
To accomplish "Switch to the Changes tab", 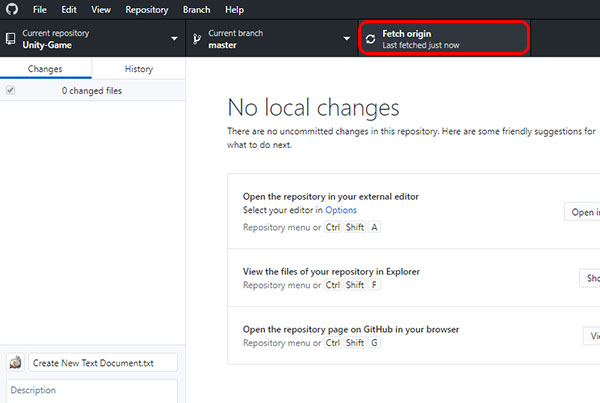I will coord(45,69).
